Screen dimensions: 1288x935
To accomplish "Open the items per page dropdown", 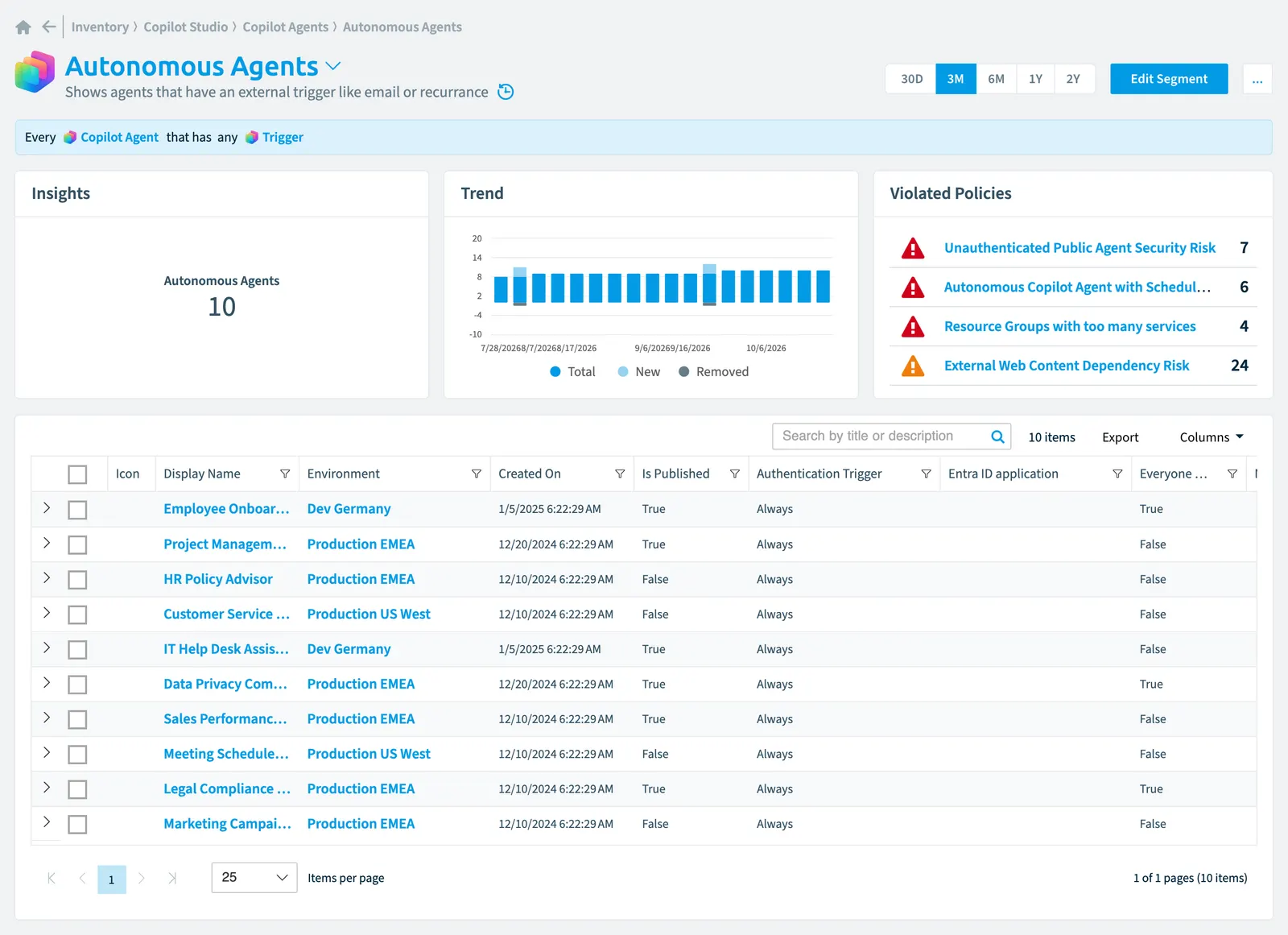I will (x=254, y=878).
